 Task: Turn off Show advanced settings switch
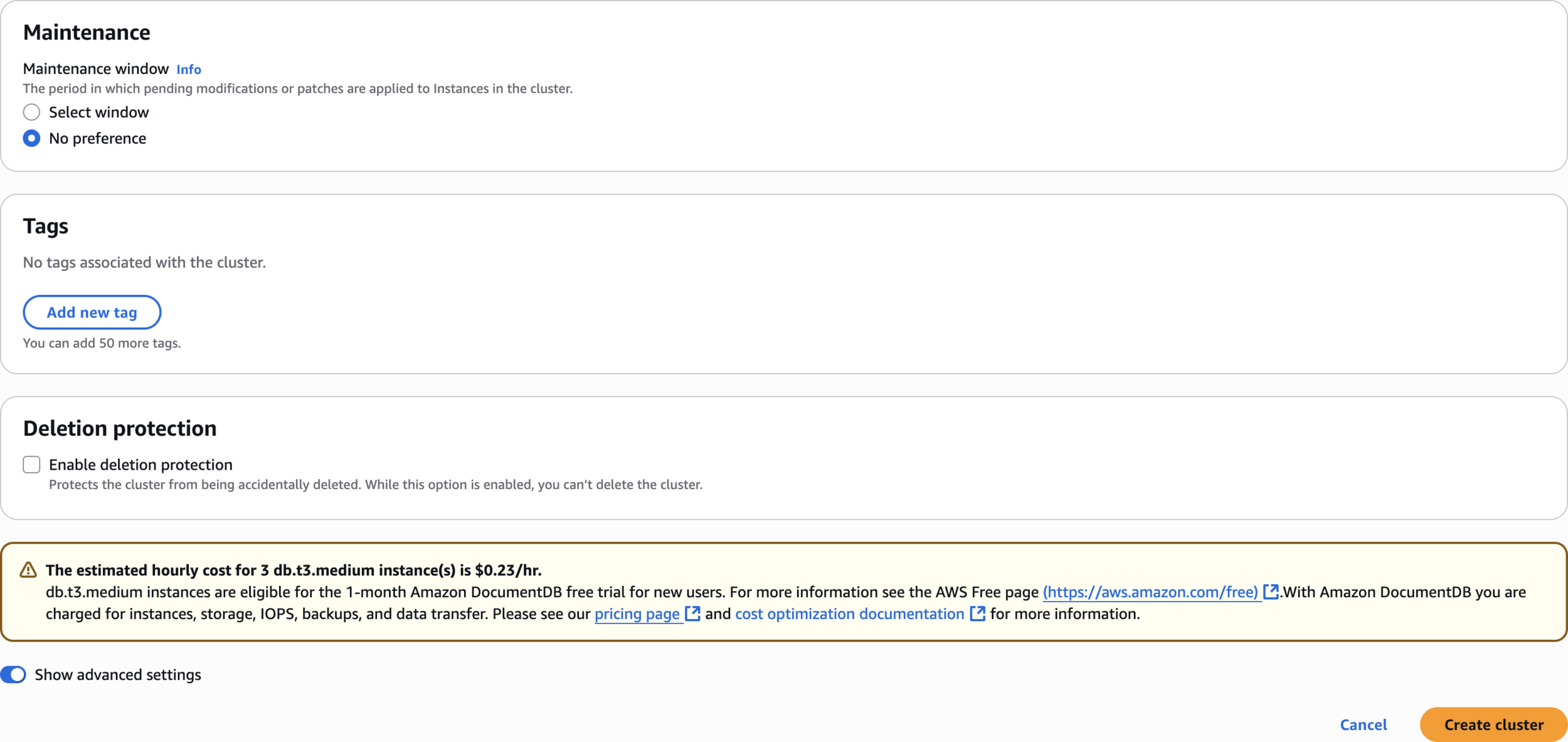pos(14,675)
